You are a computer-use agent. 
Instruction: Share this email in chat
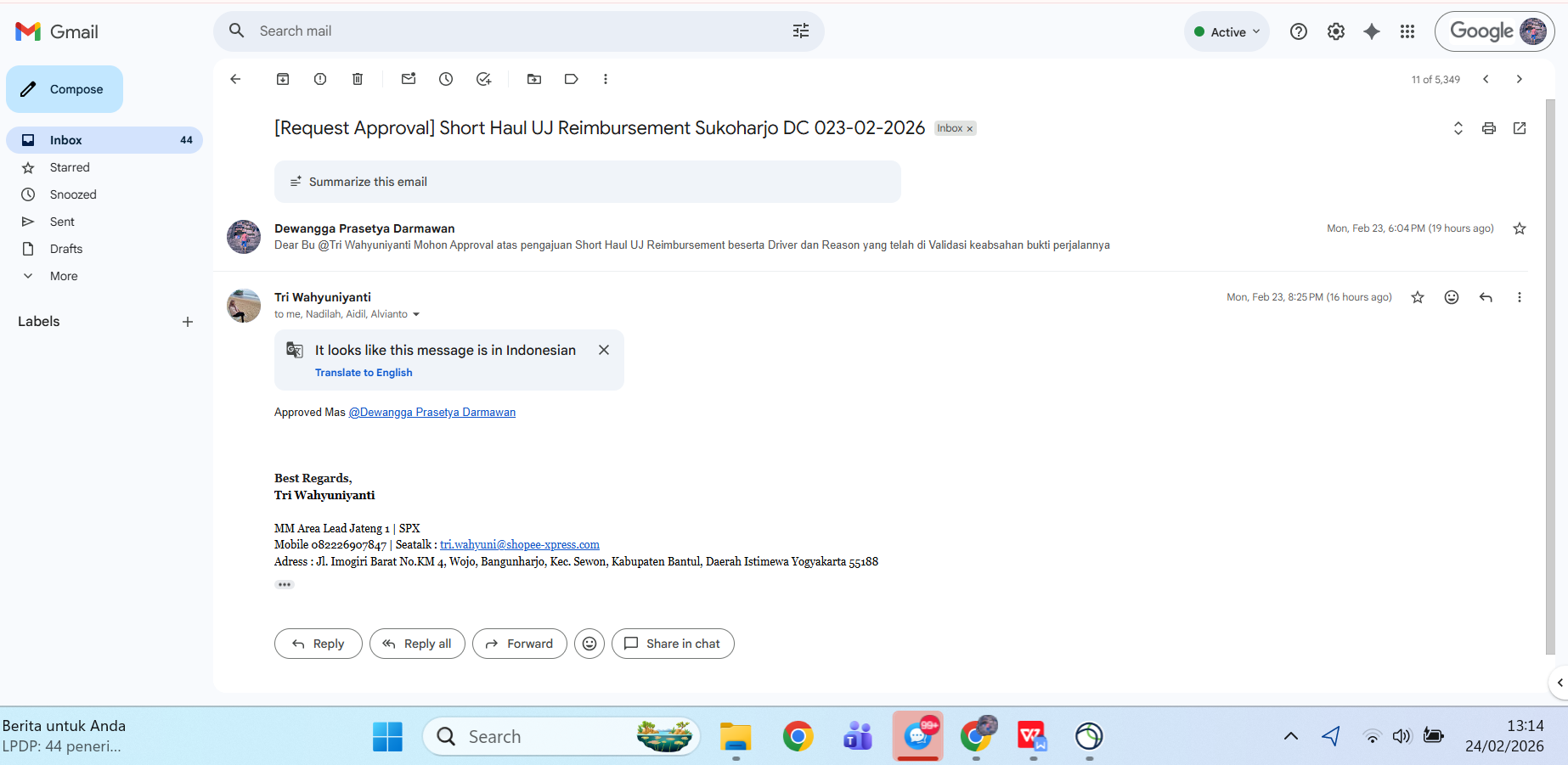(673, 644)
